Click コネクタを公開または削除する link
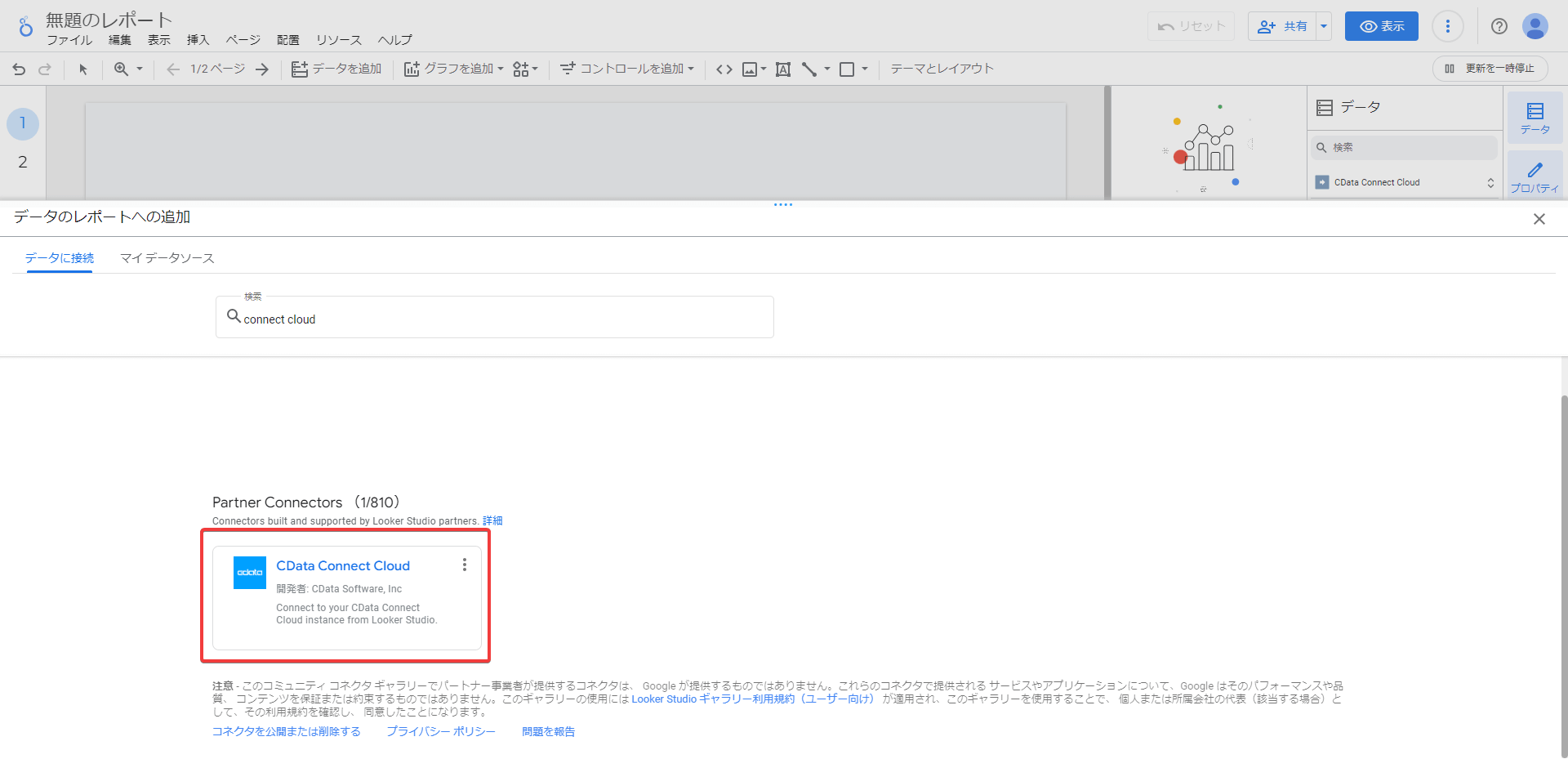The width and height of the screenshot is (1568, 759). coord(287,732)
